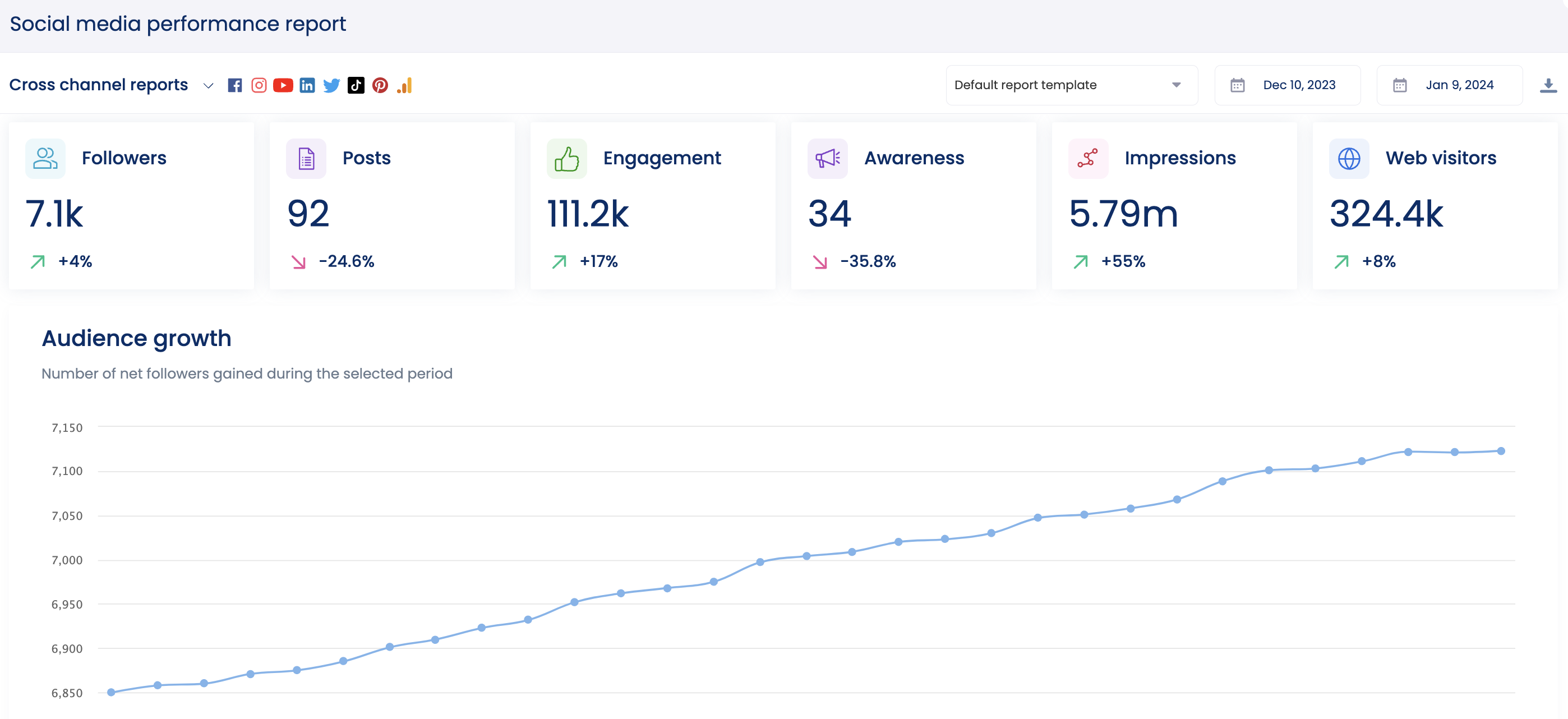
Task: Select the TikTok channel icon
Action: pos(356,85)
